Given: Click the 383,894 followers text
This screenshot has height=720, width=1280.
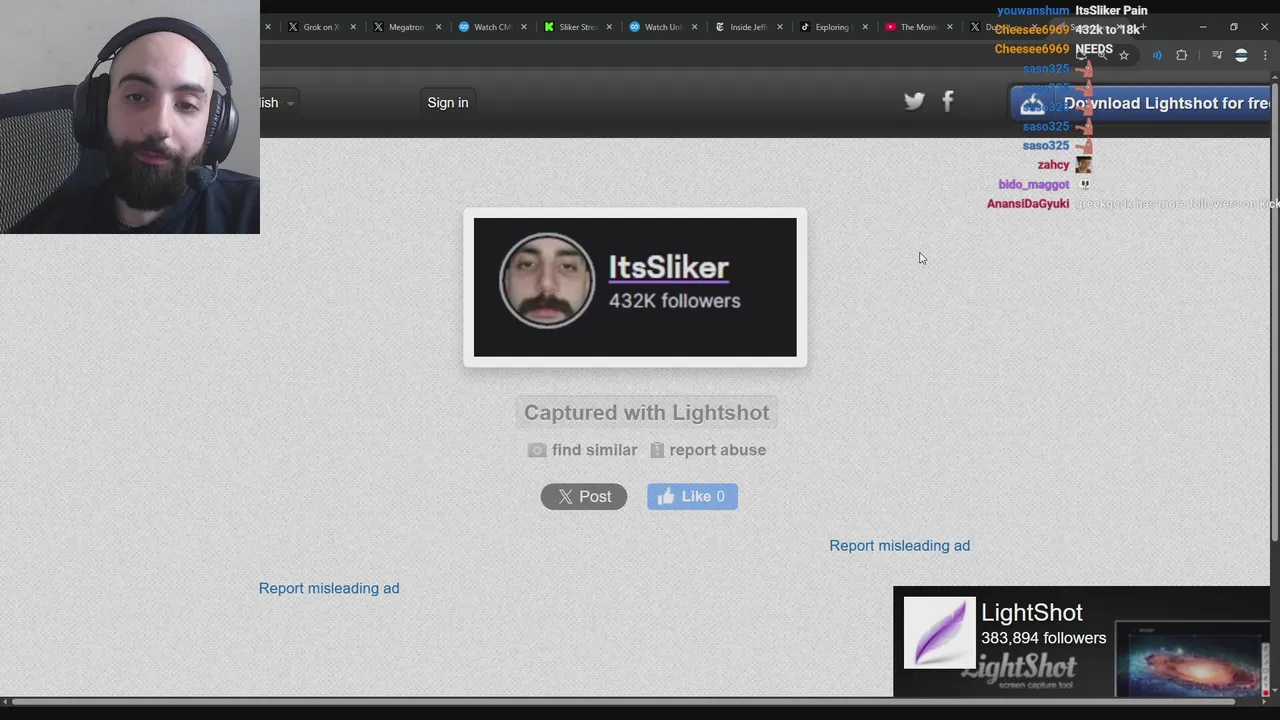Looking at the screenshot, I should tap(1043, 638).
